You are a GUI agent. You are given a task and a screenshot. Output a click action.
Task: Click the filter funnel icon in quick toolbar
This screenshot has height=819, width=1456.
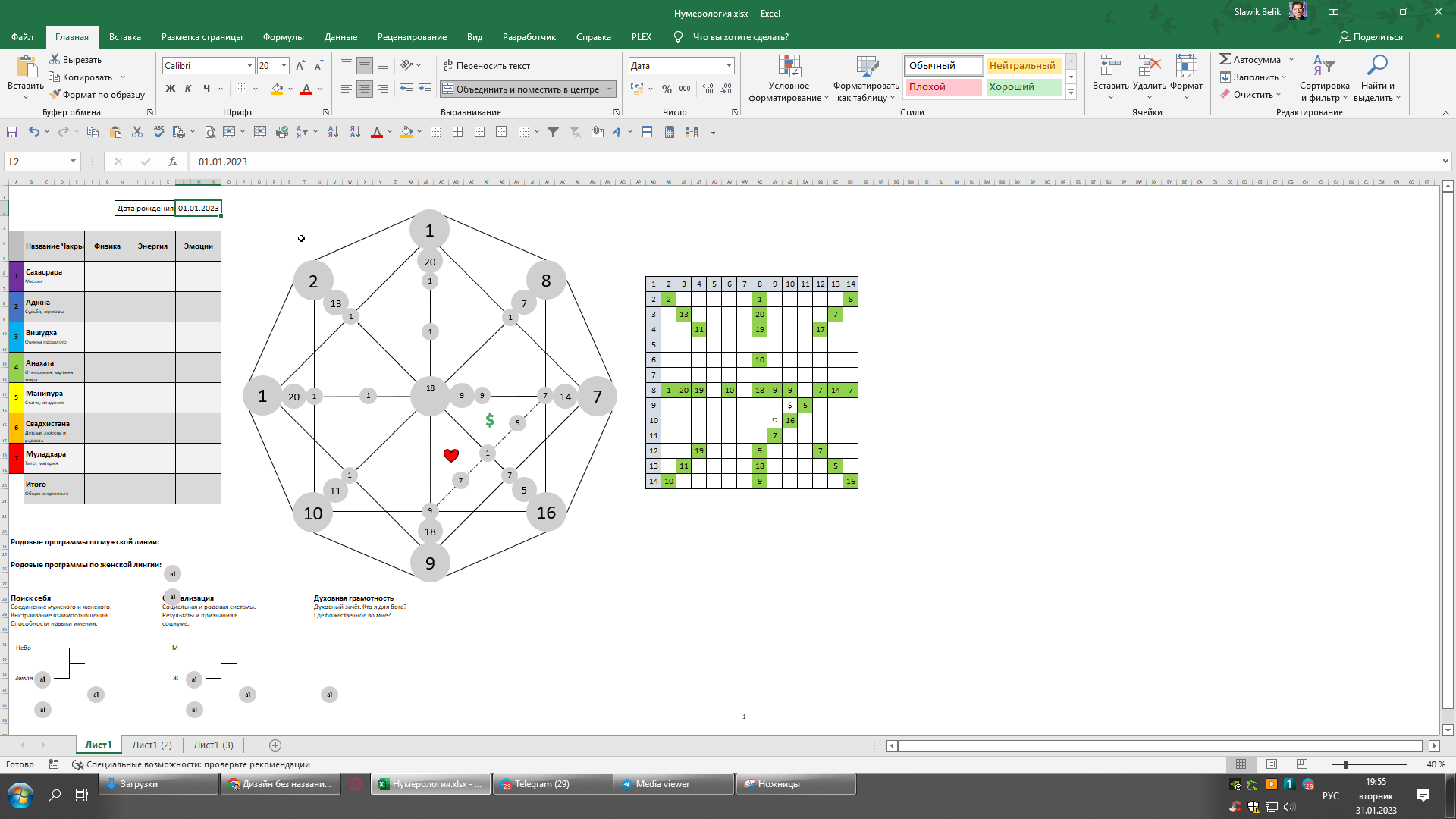(x=553, y=132)
